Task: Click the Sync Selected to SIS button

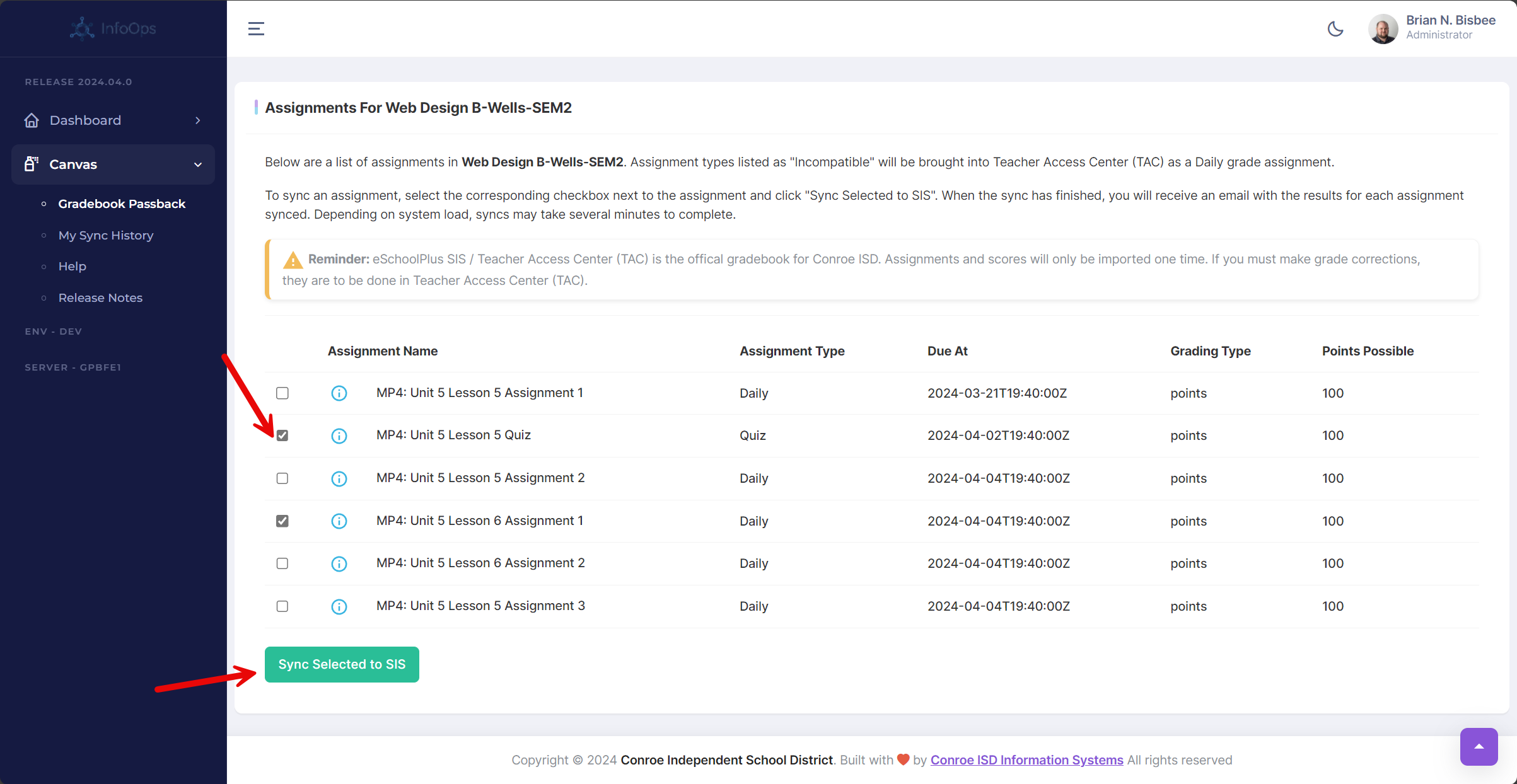Action: [x=342, y=664]
